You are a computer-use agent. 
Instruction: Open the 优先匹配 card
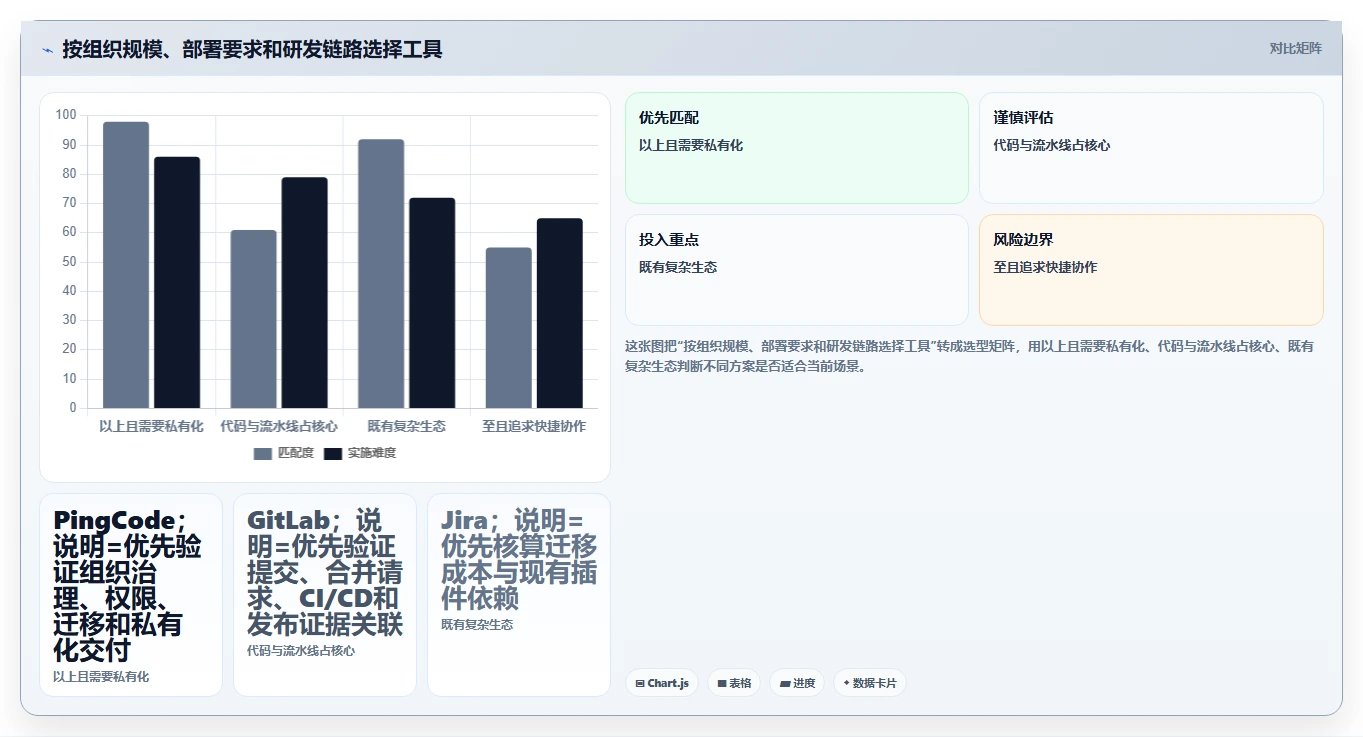[797, 148]
